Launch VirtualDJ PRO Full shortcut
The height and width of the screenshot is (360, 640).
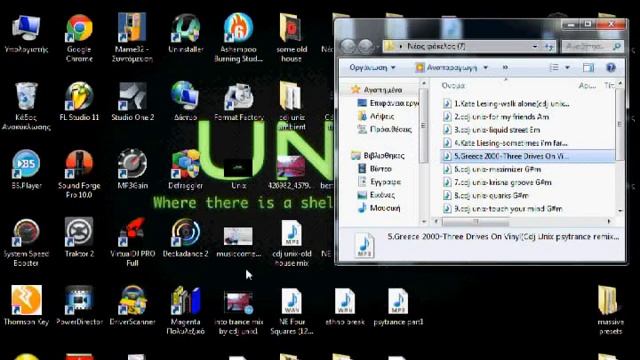click(132, 242)
